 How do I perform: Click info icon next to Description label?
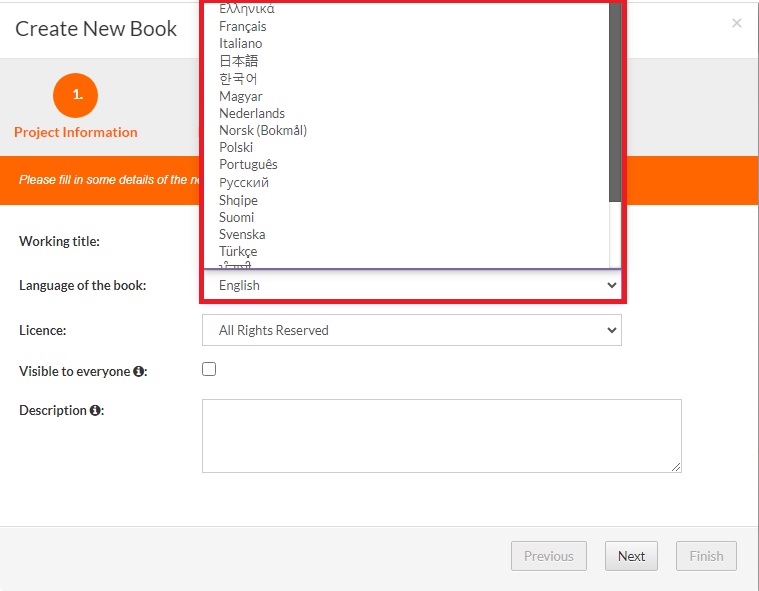point(95,410)
